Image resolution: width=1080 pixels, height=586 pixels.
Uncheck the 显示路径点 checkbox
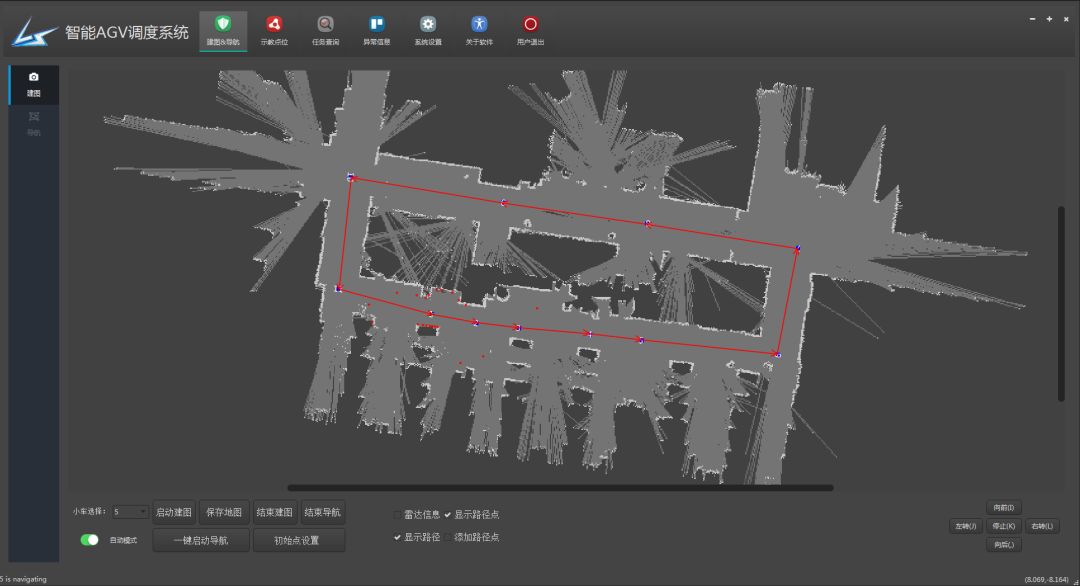pyautogui.click(x=448, y=515)
